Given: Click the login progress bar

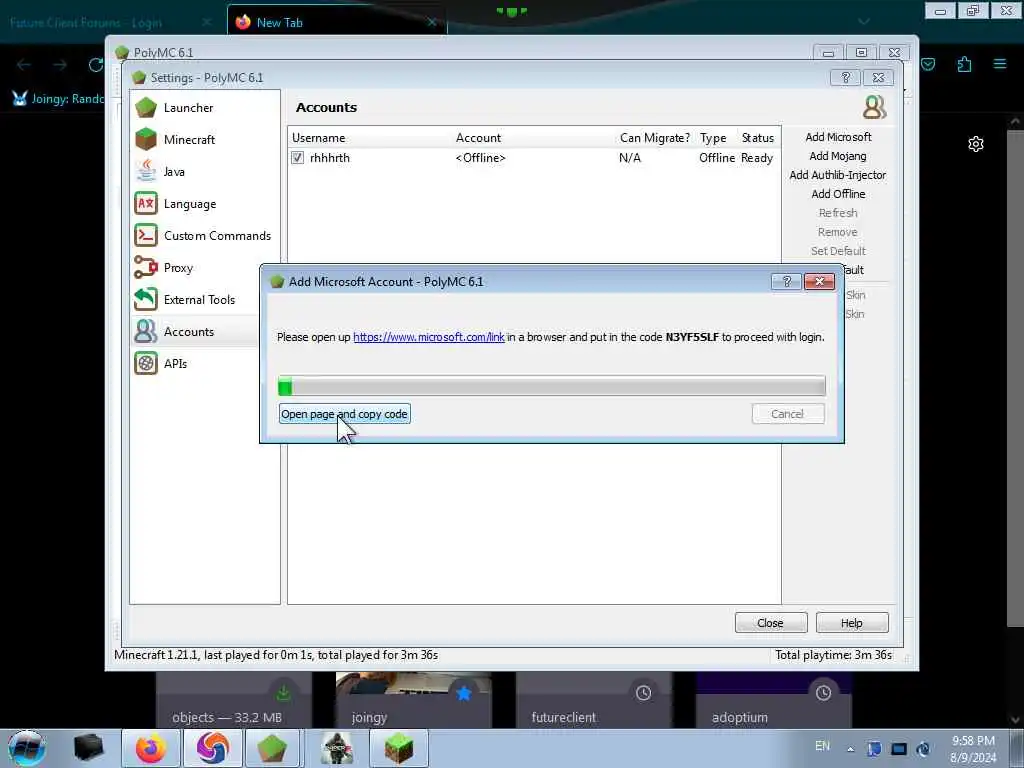Looking at the screenshot, I should [552, 386].
